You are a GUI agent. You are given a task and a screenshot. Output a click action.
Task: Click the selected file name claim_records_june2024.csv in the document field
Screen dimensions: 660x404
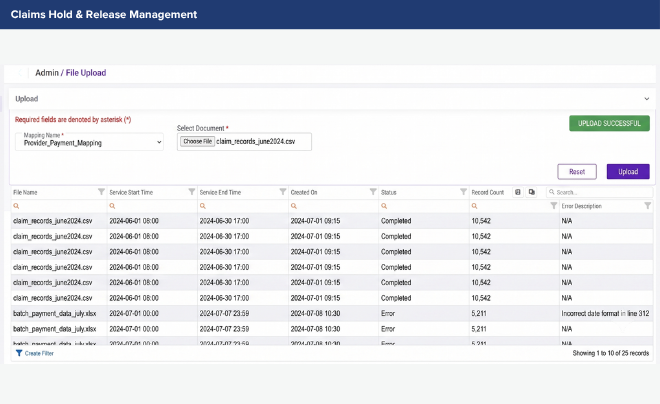tap(255, 141)
